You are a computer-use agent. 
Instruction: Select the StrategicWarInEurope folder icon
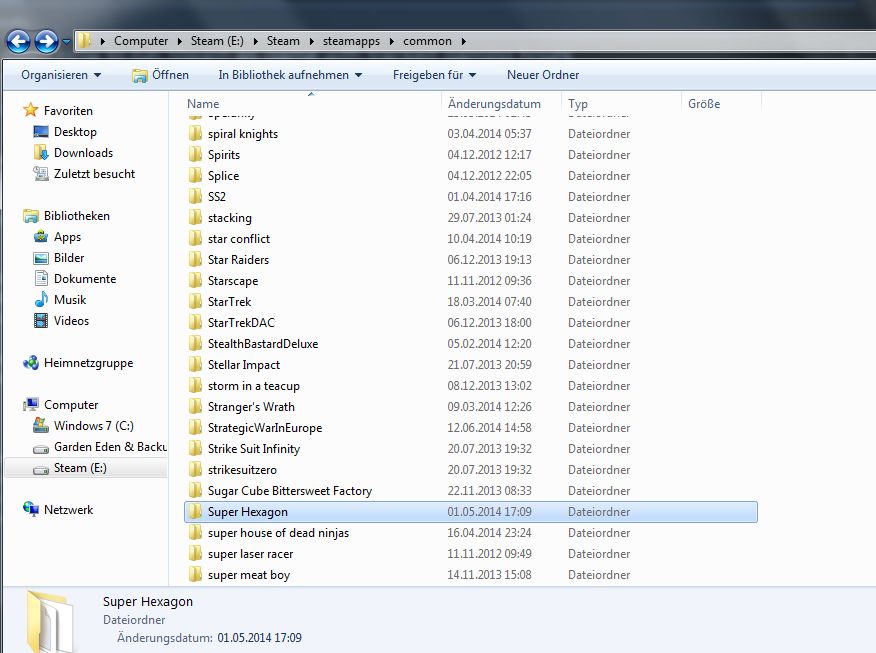pyautogui.click(x=195, y=428)
